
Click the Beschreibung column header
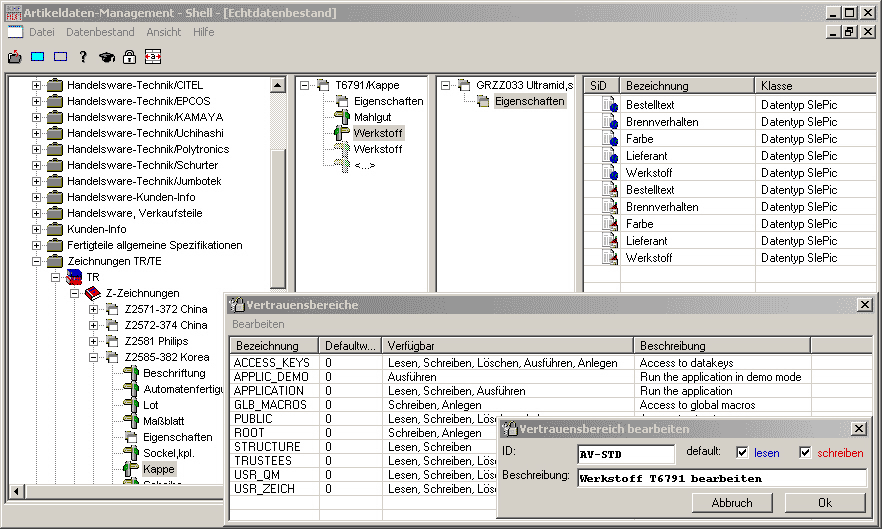pyautogui.click(x=722, y=346)
